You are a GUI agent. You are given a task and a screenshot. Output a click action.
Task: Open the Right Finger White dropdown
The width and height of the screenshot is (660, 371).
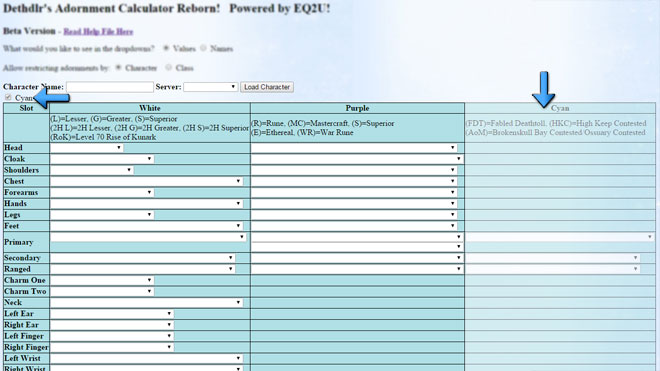[x=112, y=347]
